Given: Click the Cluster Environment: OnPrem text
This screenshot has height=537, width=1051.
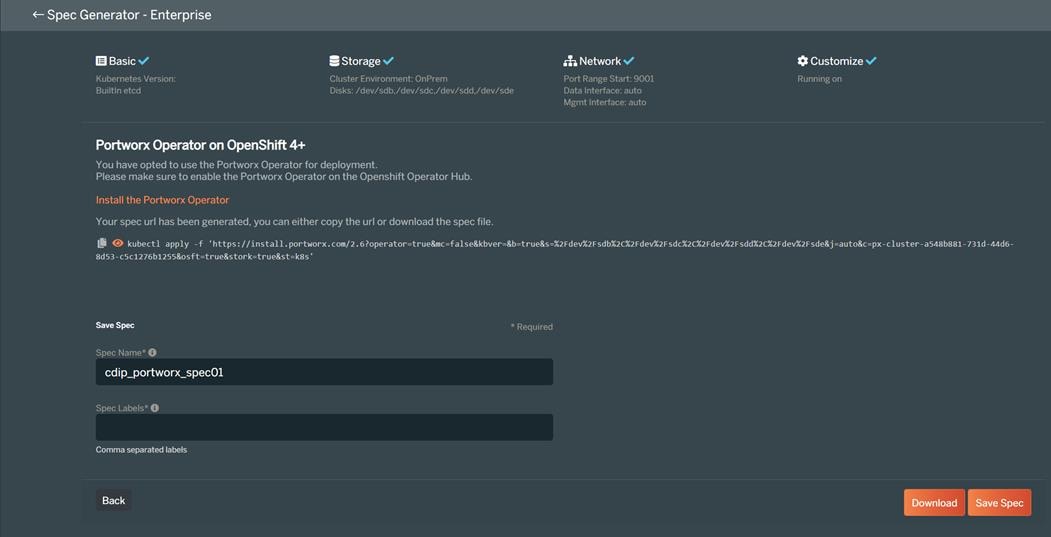Looking at the screenshot, I should (x=388, y=78).
